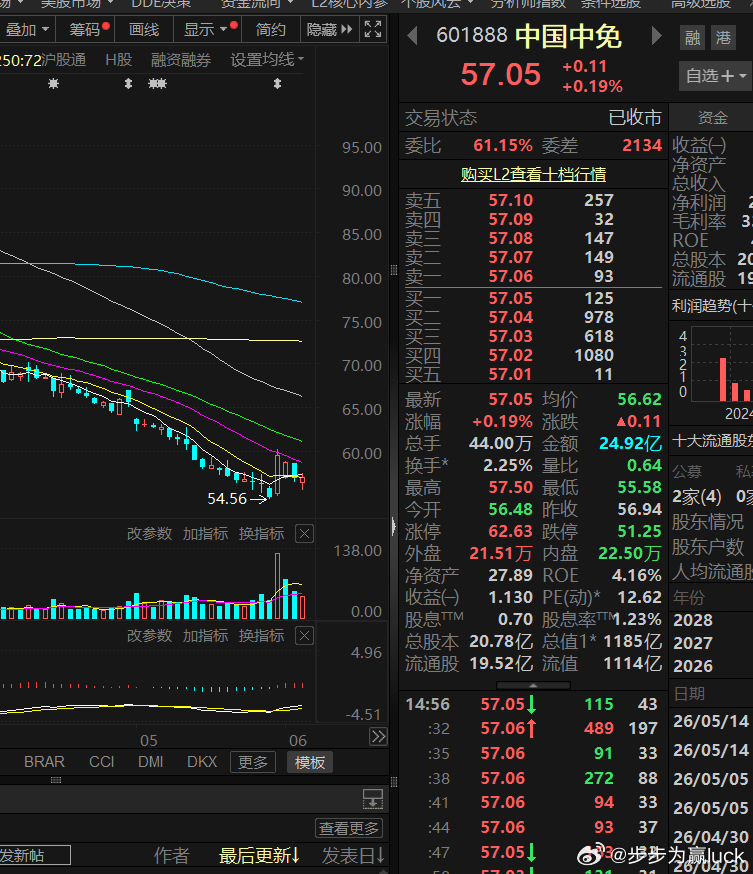Click the download-to-tray icon above 查看更多

(373, 799)
